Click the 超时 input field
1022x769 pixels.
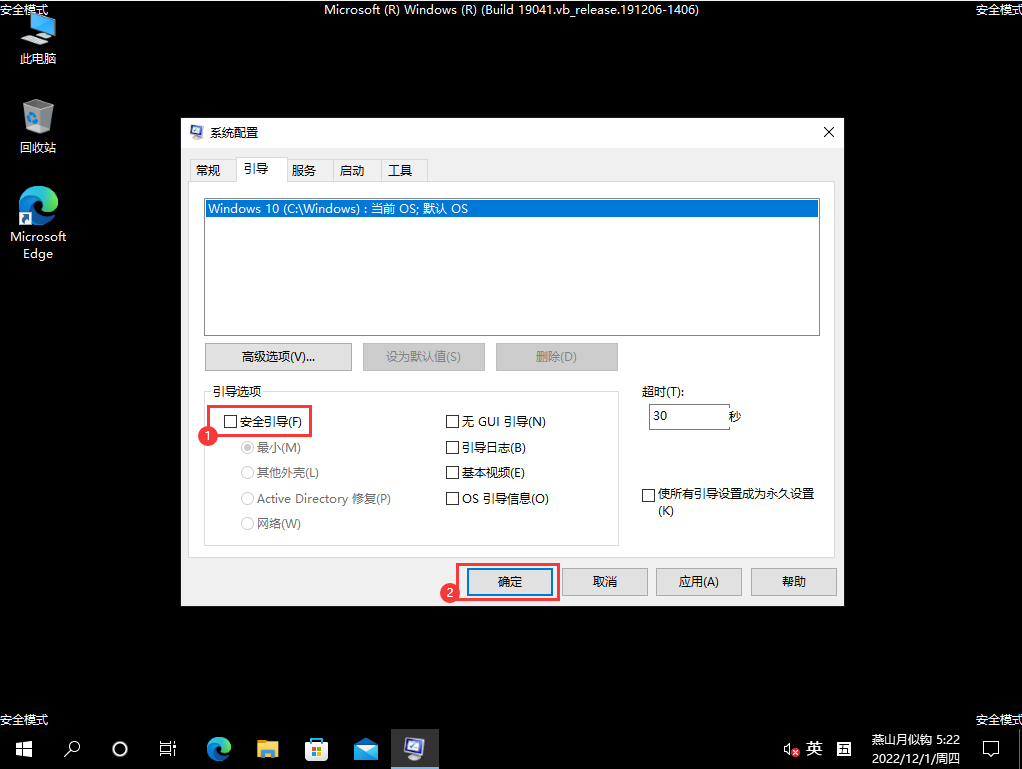click(x=688, y=416)
